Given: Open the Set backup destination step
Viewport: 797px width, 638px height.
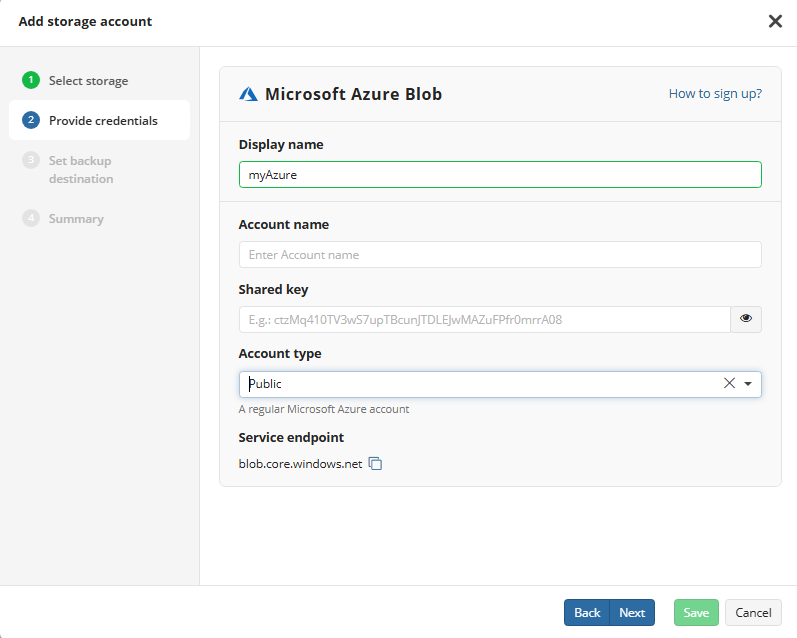Looking at the screenshot, I should point(81,170).
